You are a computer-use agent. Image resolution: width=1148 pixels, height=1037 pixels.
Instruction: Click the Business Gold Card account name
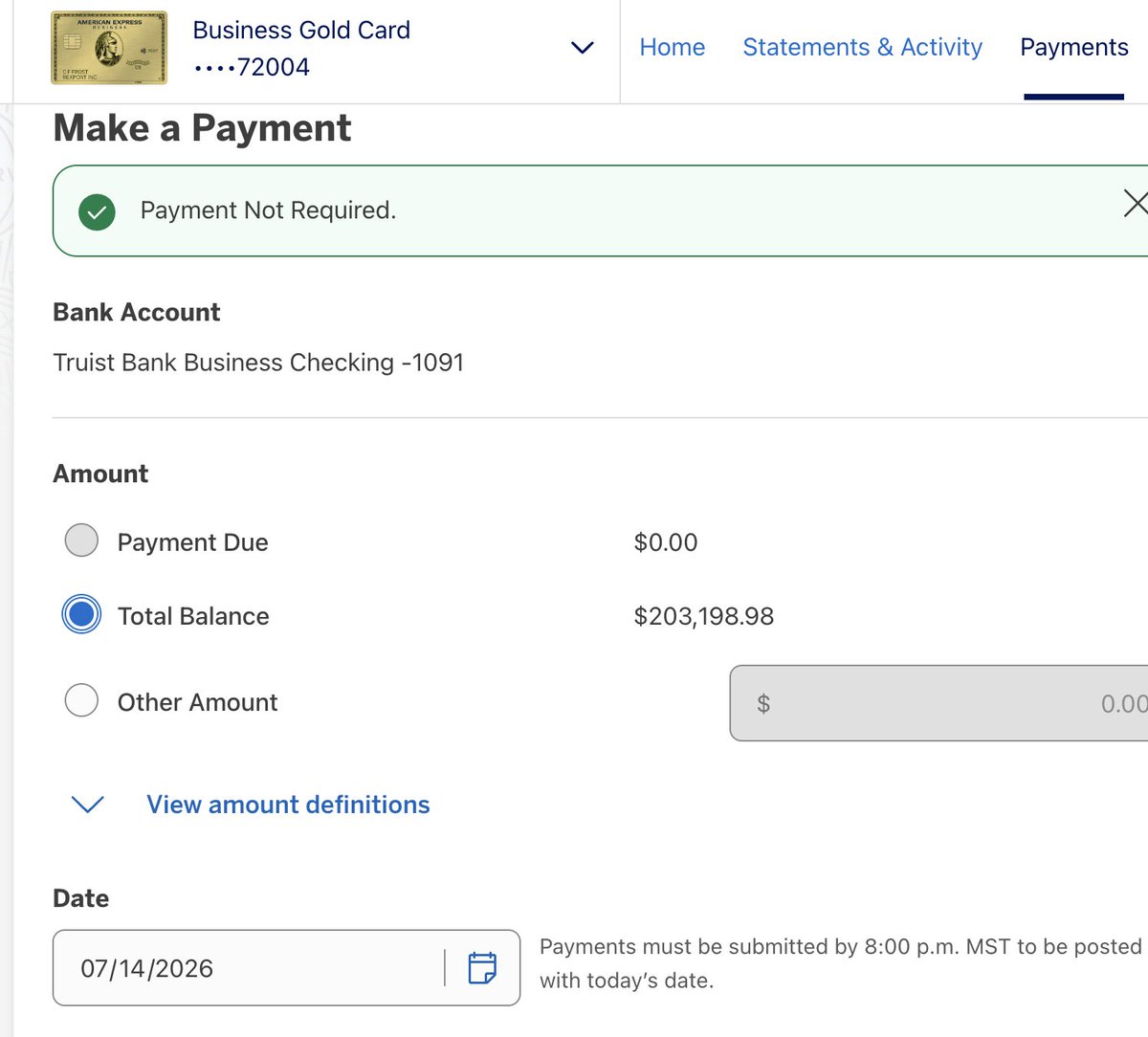(301, 30)
